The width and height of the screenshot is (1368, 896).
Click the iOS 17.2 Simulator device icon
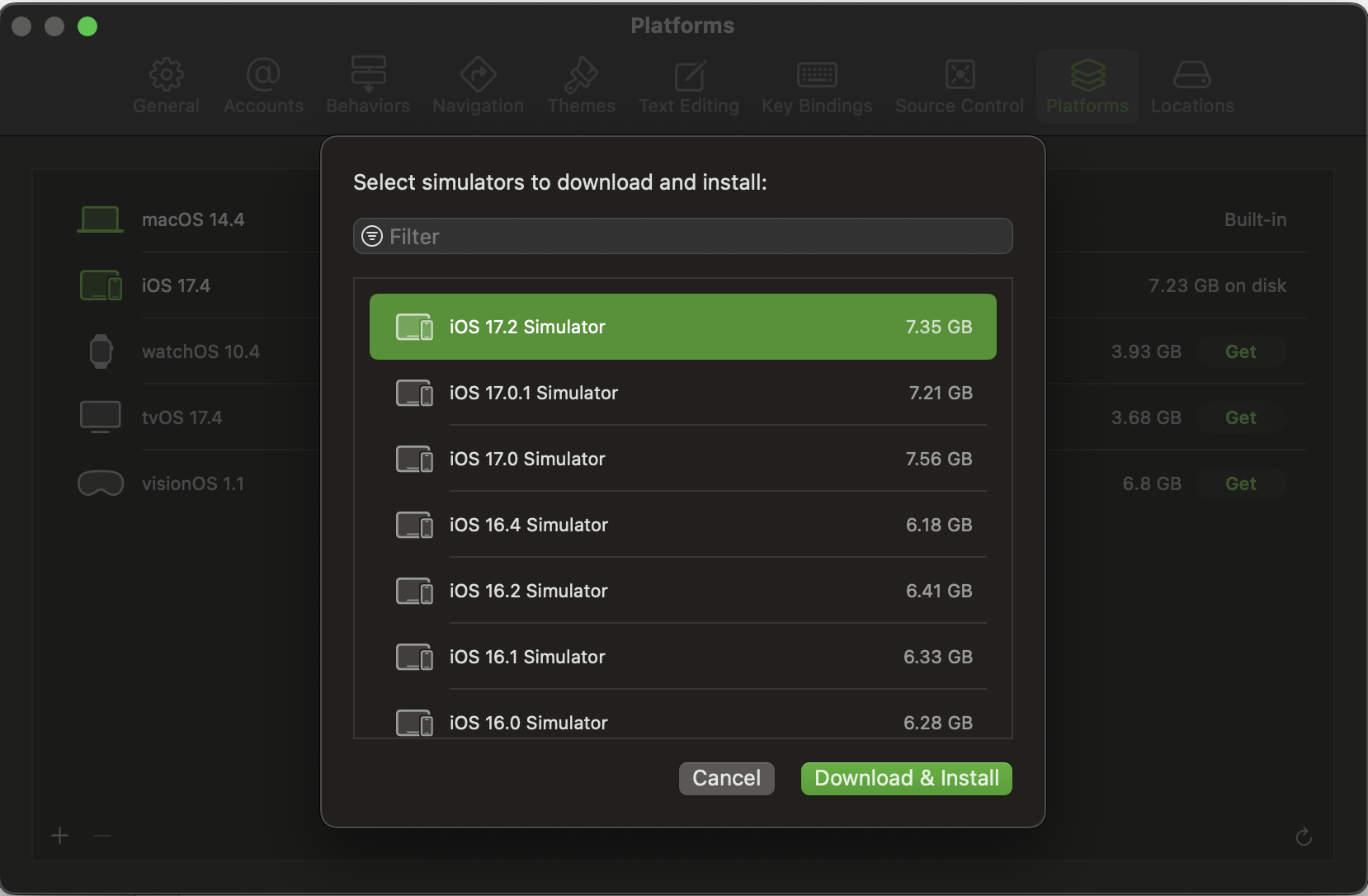click(x=414, y=327)
